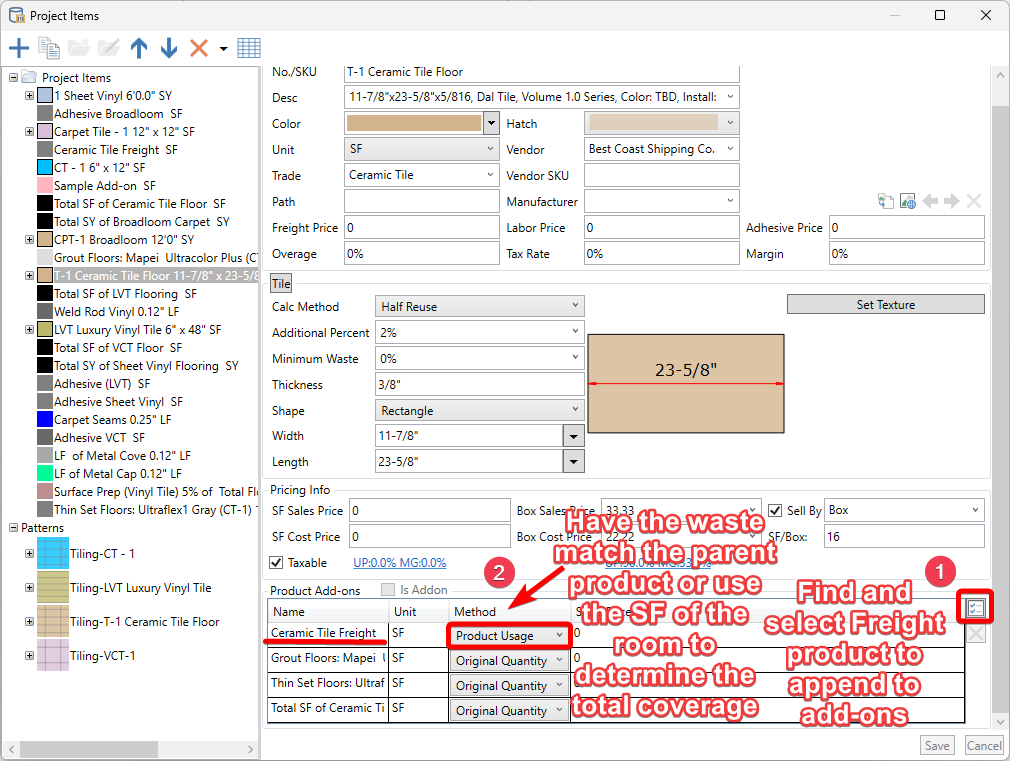Open the Calc Method Half Reuse dropdown
The image size is (1010, 761).
pos(480,307)
